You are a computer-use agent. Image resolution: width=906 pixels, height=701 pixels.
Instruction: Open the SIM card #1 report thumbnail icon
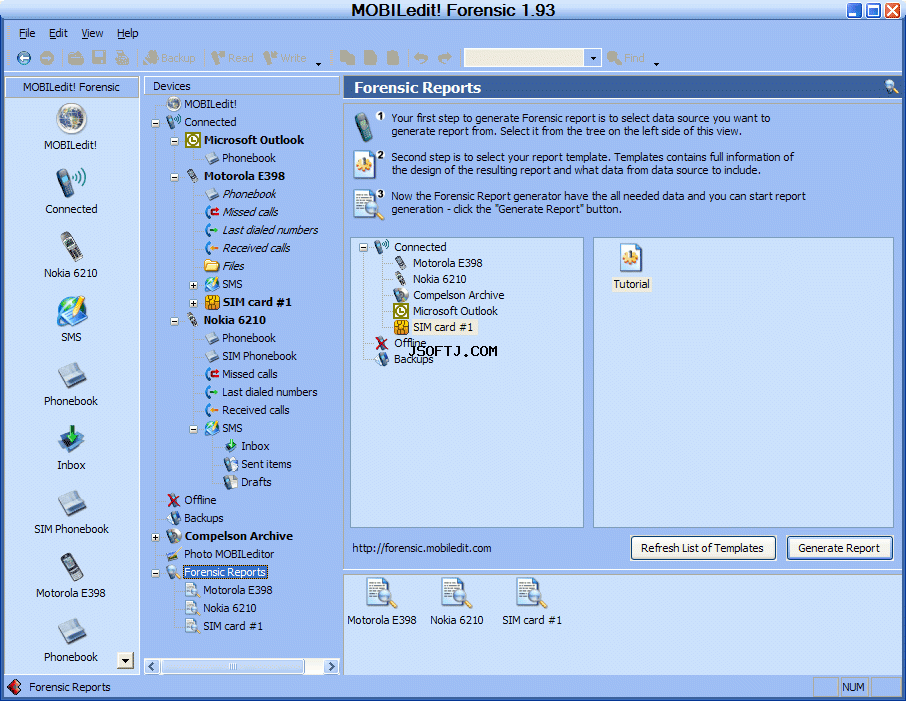[532, 593]
